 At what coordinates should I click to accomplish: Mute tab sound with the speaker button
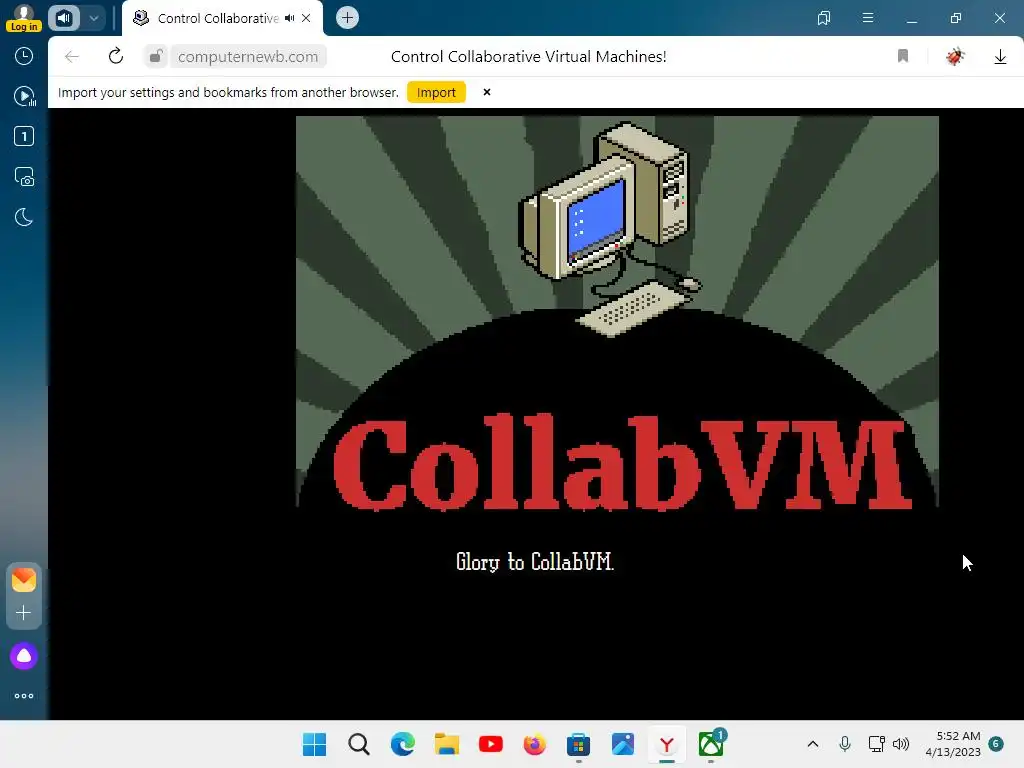point(64,18)
